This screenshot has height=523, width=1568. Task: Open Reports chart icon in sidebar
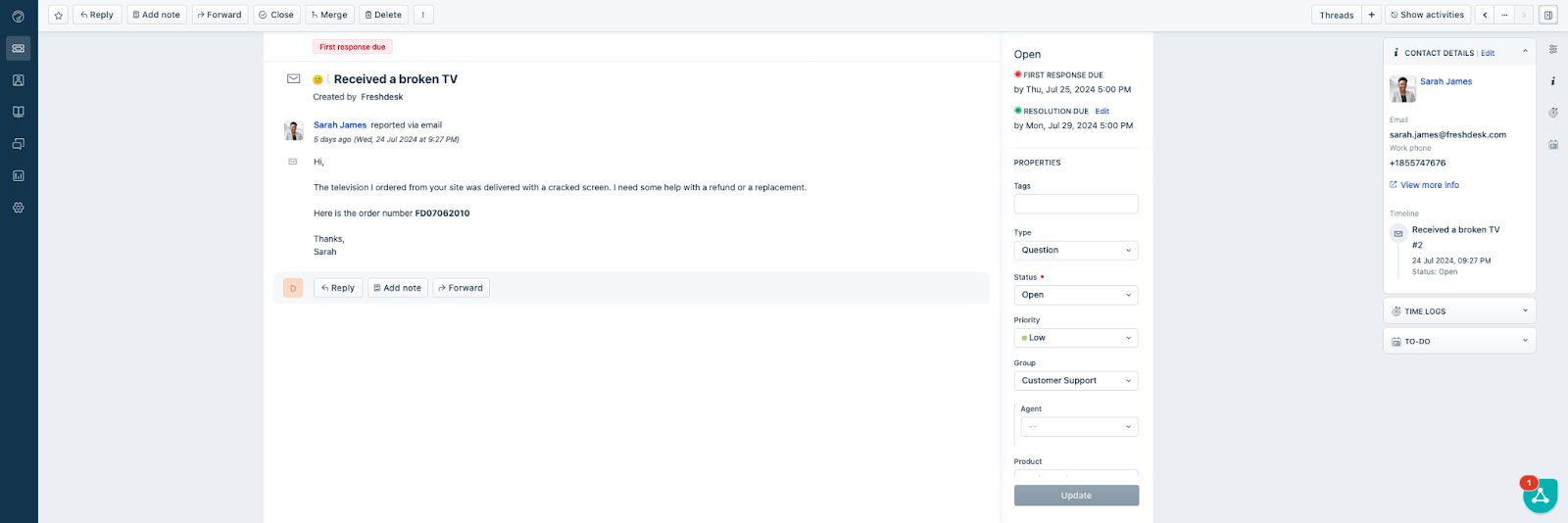coord(19,176)
